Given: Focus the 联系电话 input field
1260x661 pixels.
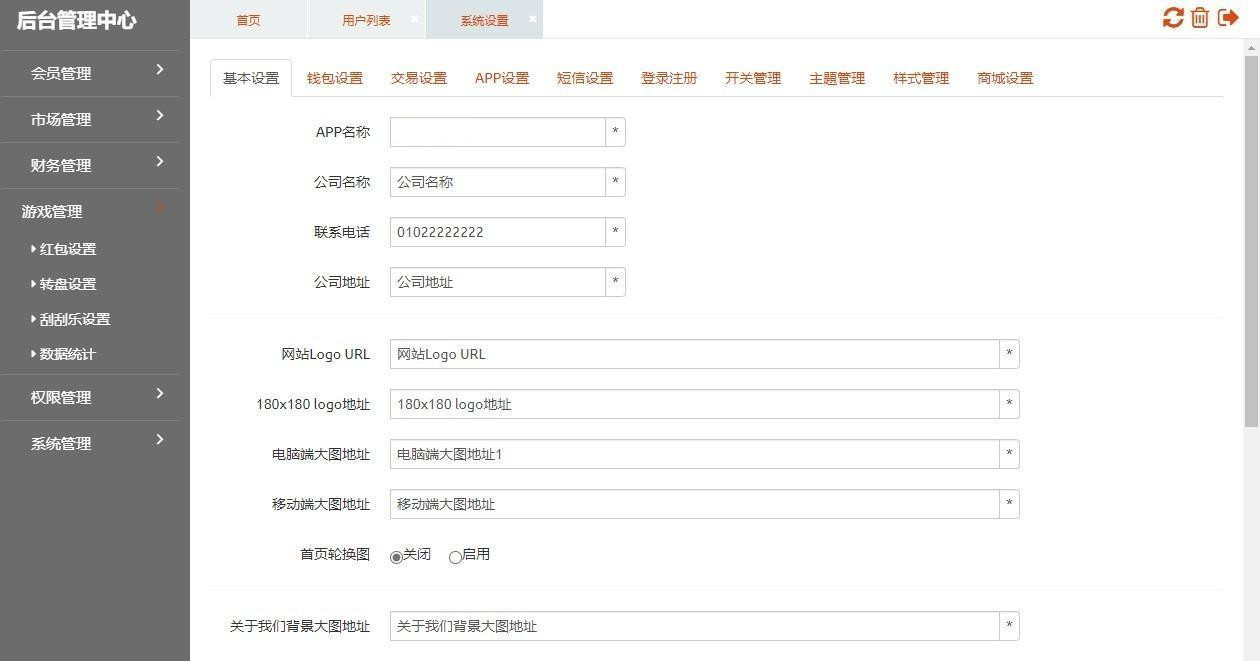Looking at the screenshot, I should [497, 232].
